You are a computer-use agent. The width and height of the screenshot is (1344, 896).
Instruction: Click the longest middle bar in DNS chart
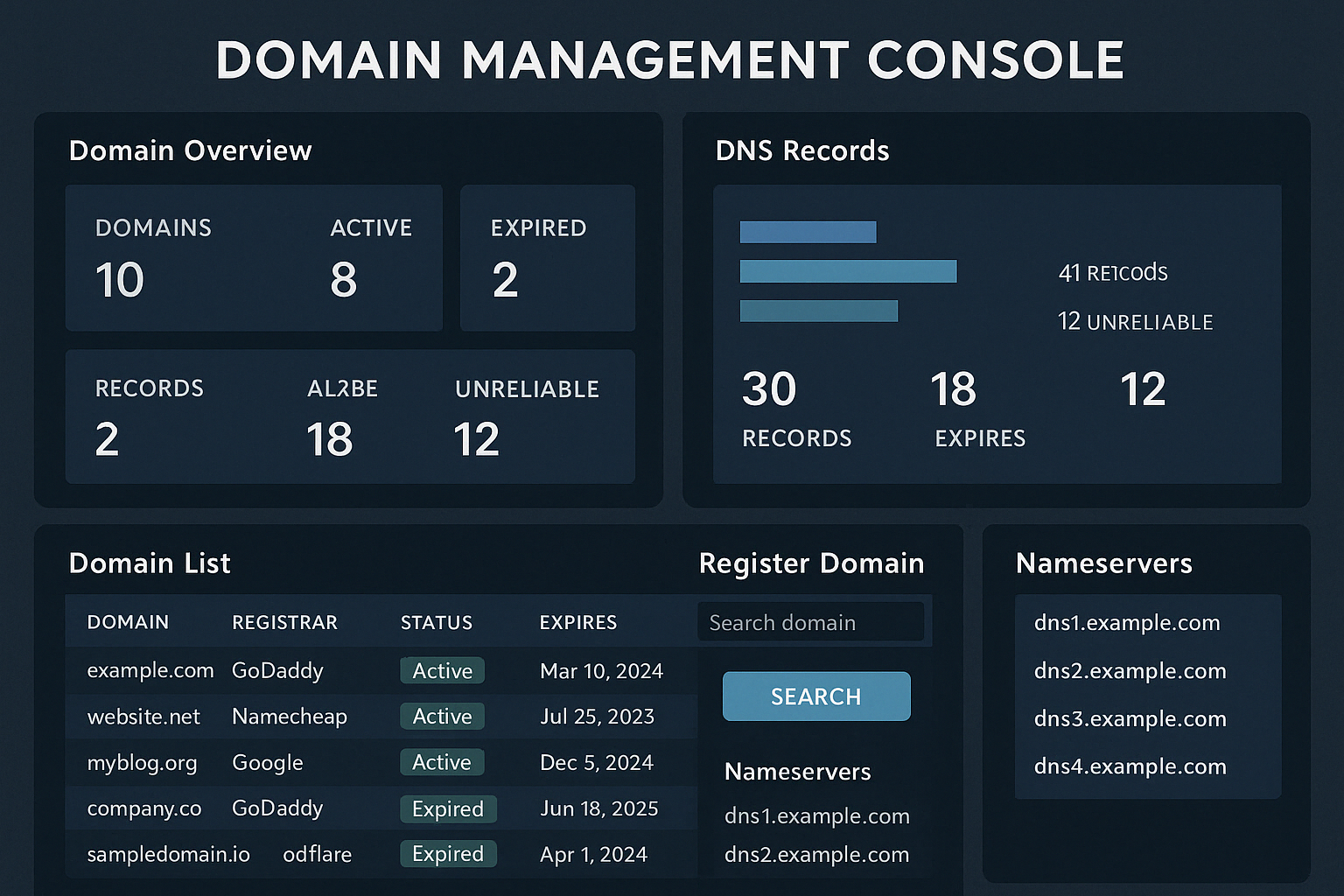pyautogui.click(x=848, y=271)
